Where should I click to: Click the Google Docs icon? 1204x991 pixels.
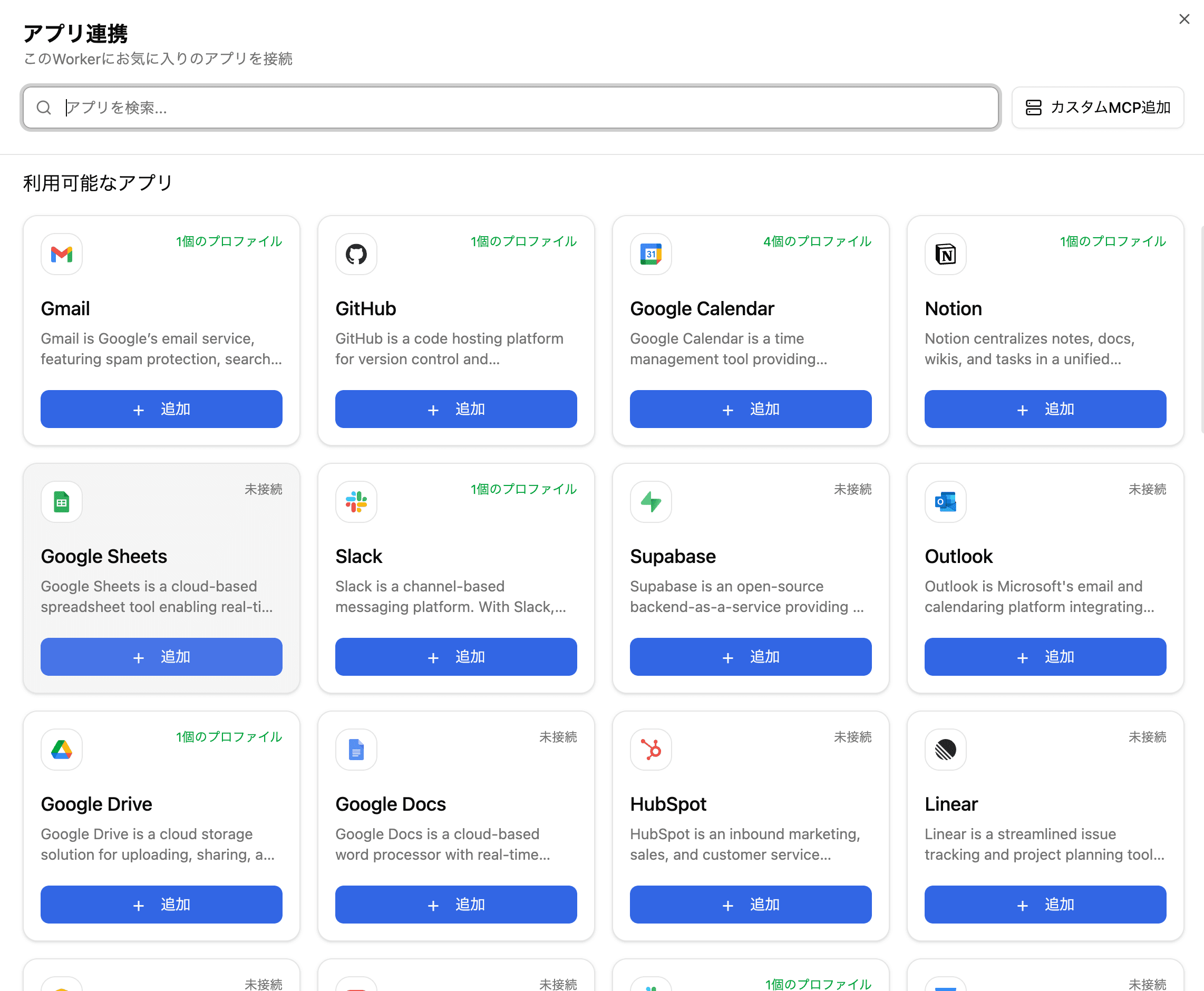click(x=356, y=750)
